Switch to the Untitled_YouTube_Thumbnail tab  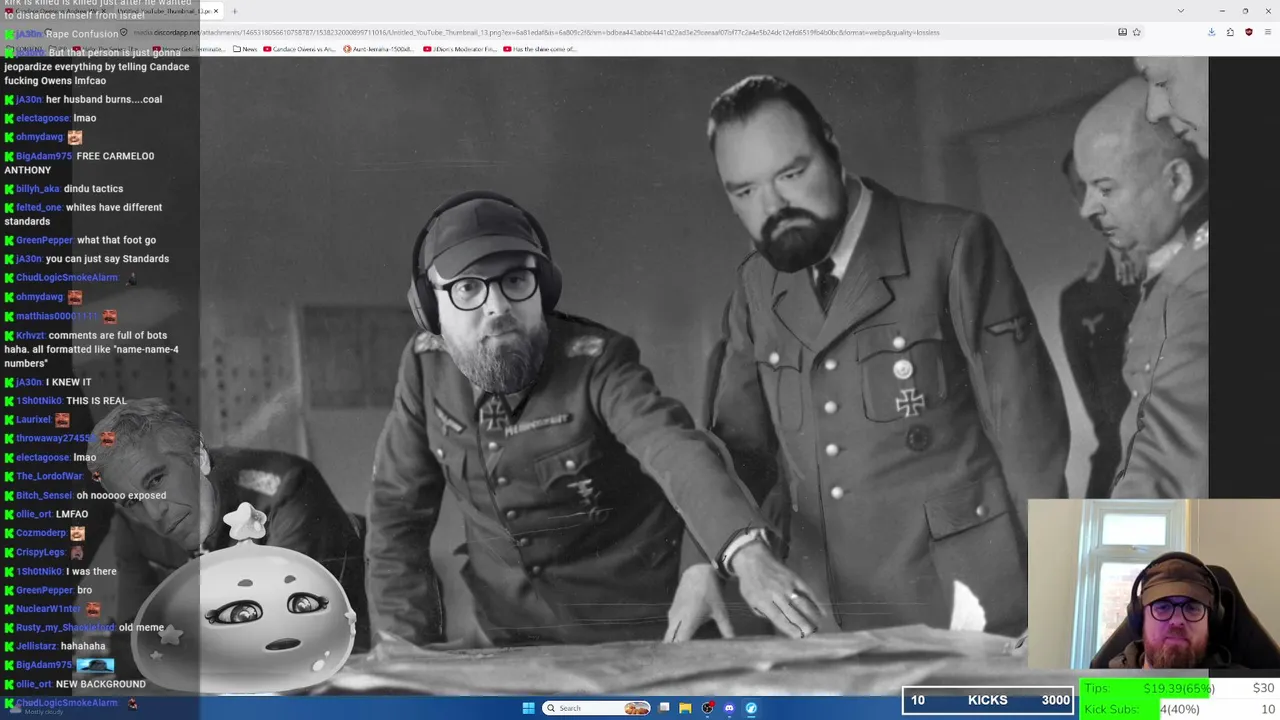coord(170,11)
